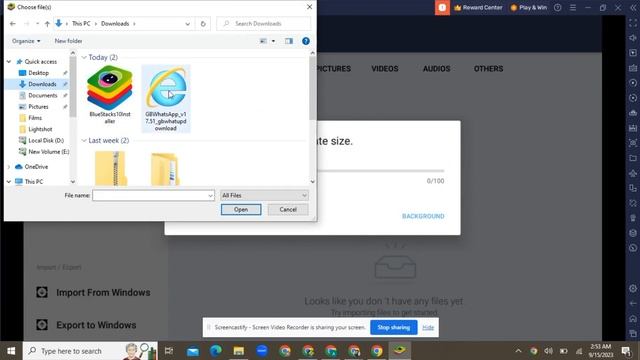
Task: Select Pictures in navigation pane
Action: [38, 107]
